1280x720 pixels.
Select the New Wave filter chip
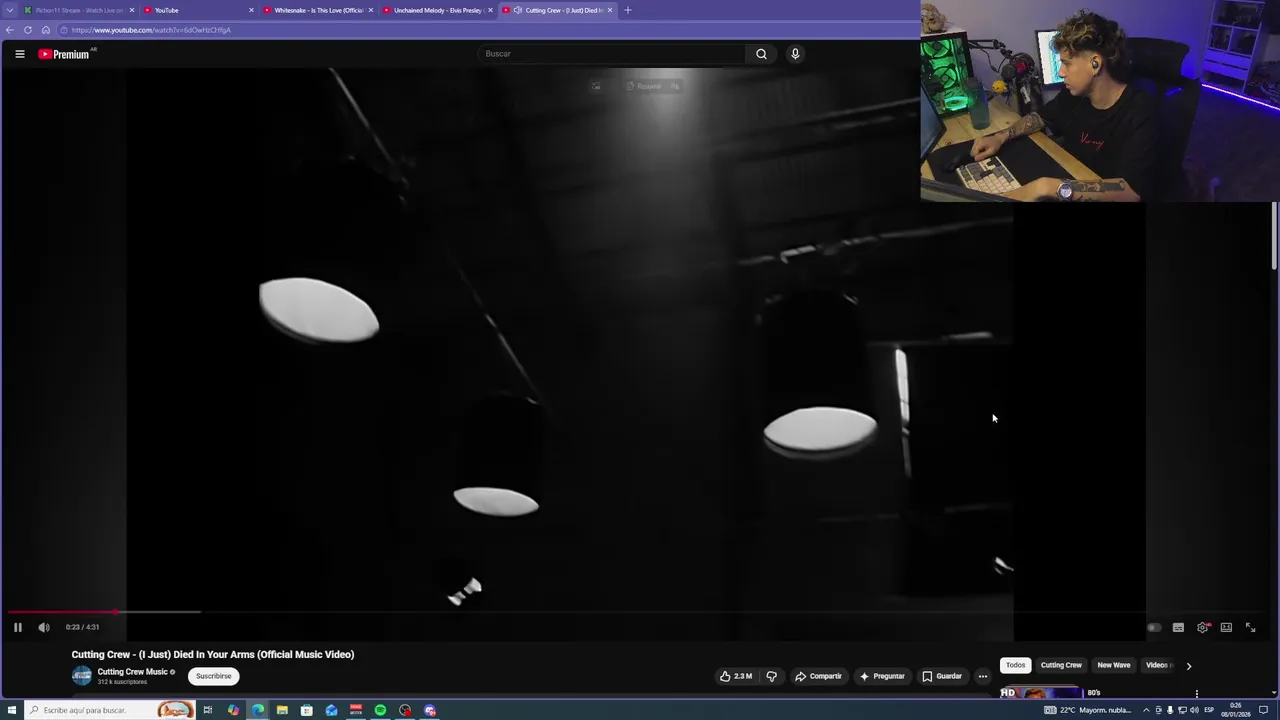click(1113, 665)
